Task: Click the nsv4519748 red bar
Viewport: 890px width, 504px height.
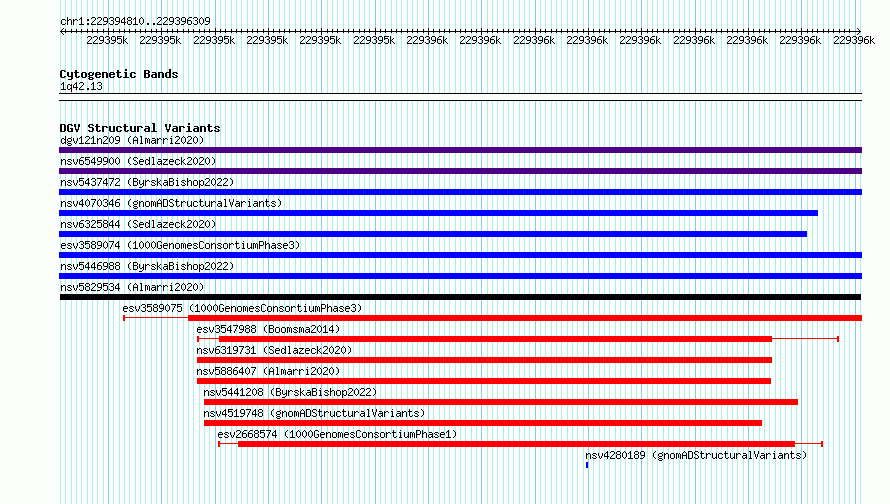Action: point(482,423)
